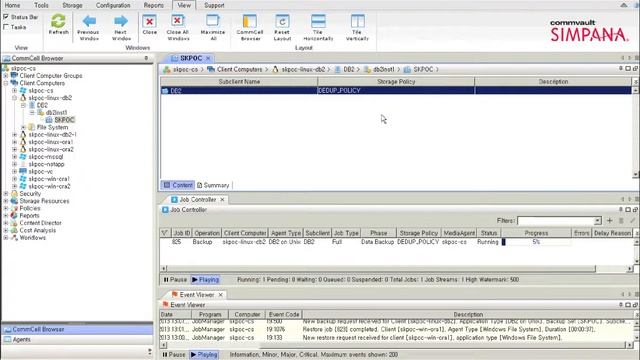
Task: Close the Job Controller tab
Action: [222, 200]
